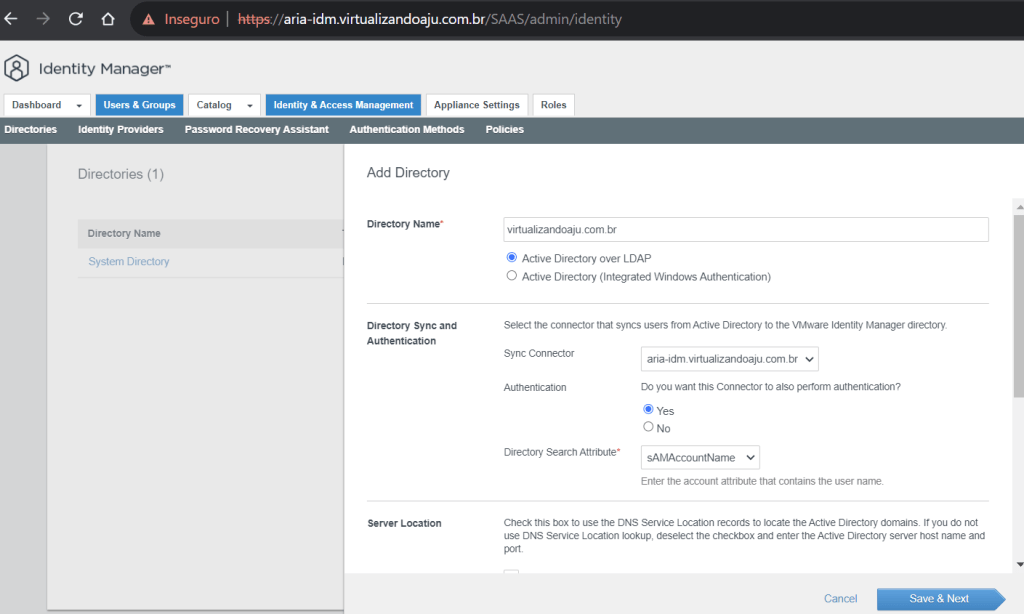Viewport: 1024px width, 614px height.
Task: Click the Save & Next button
Action: coord(938,598)
